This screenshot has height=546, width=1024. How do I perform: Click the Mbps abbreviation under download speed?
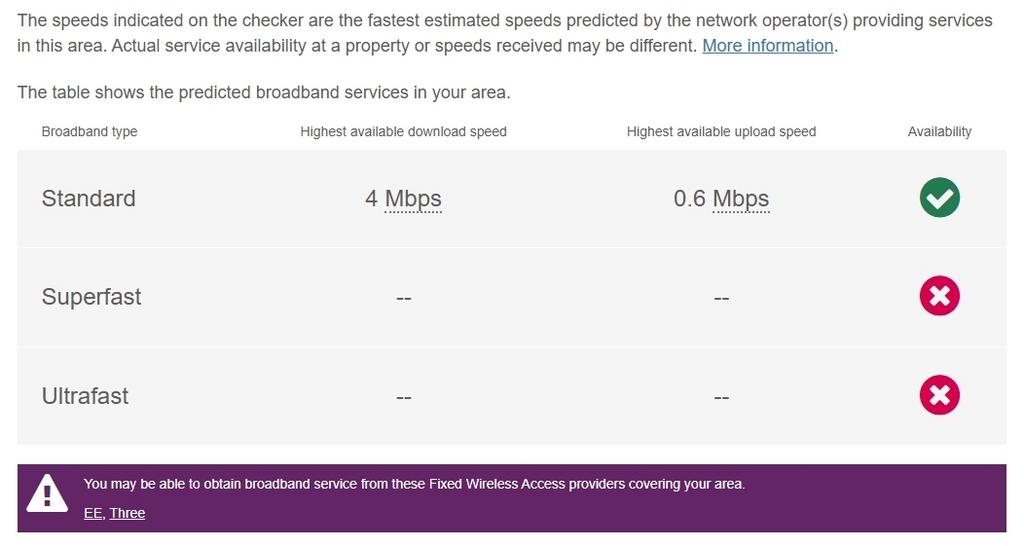click(413, 199)
